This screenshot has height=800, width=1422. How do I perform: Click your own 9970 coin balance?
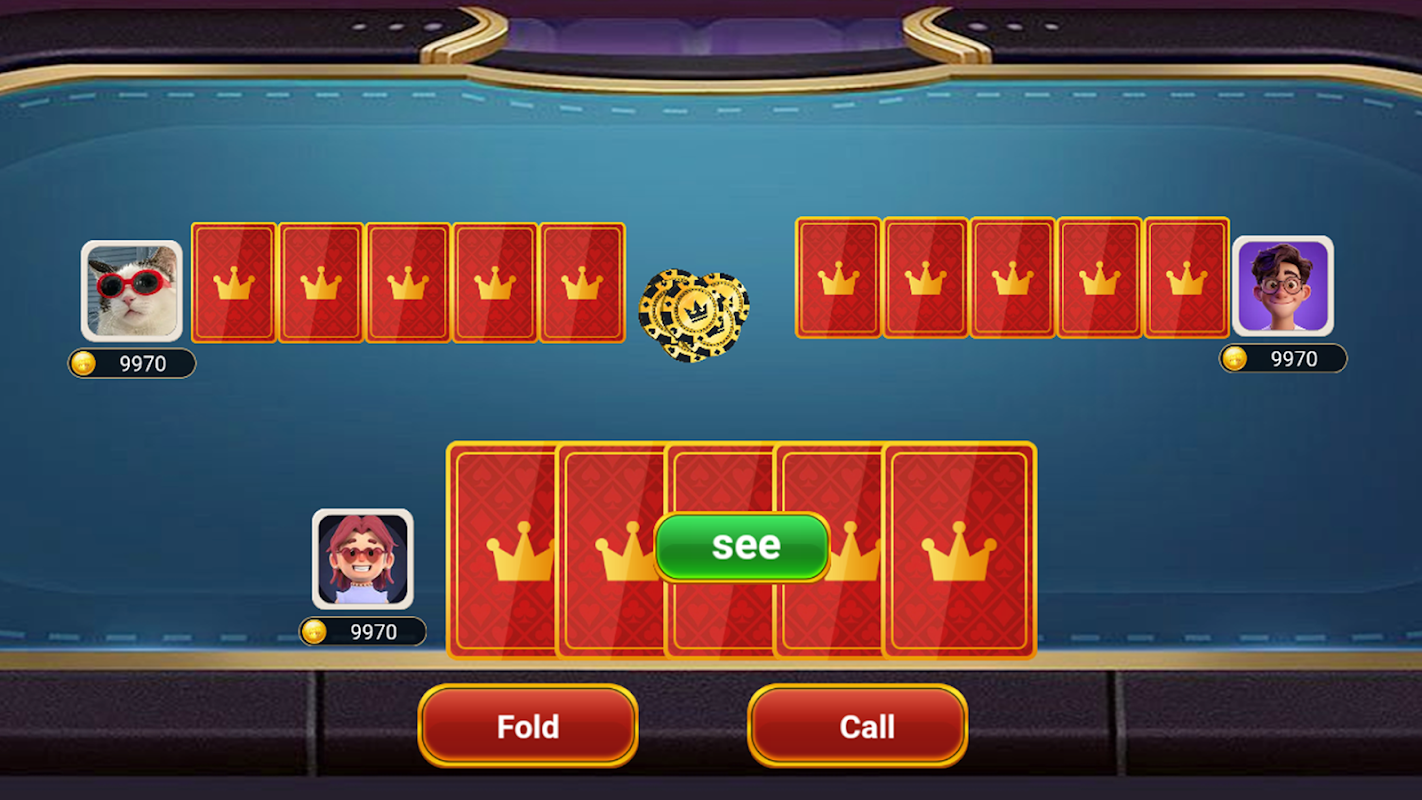click(373, 632)
